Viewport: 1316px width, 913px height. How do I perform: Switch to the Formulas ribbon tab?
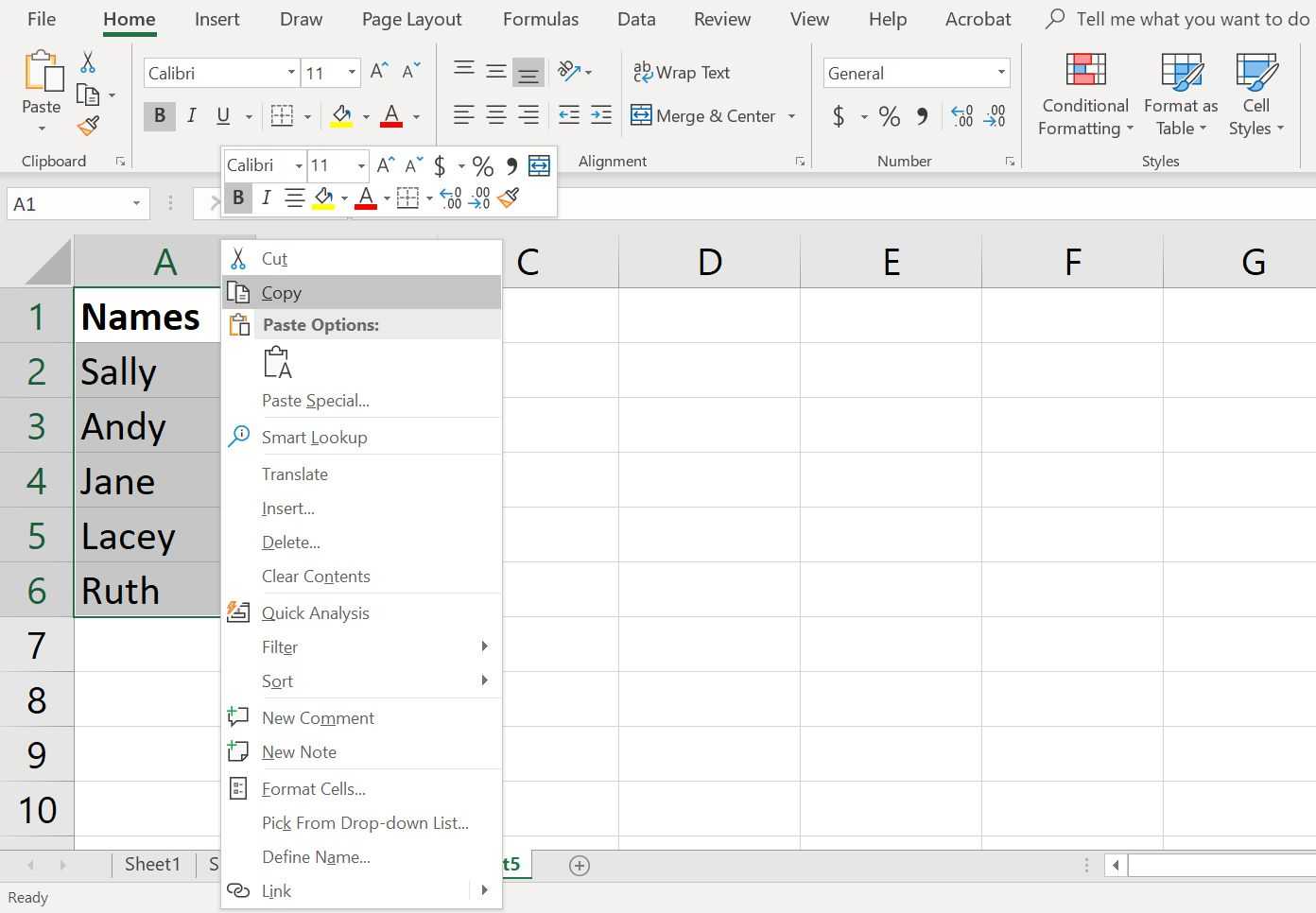coord(540,19)
